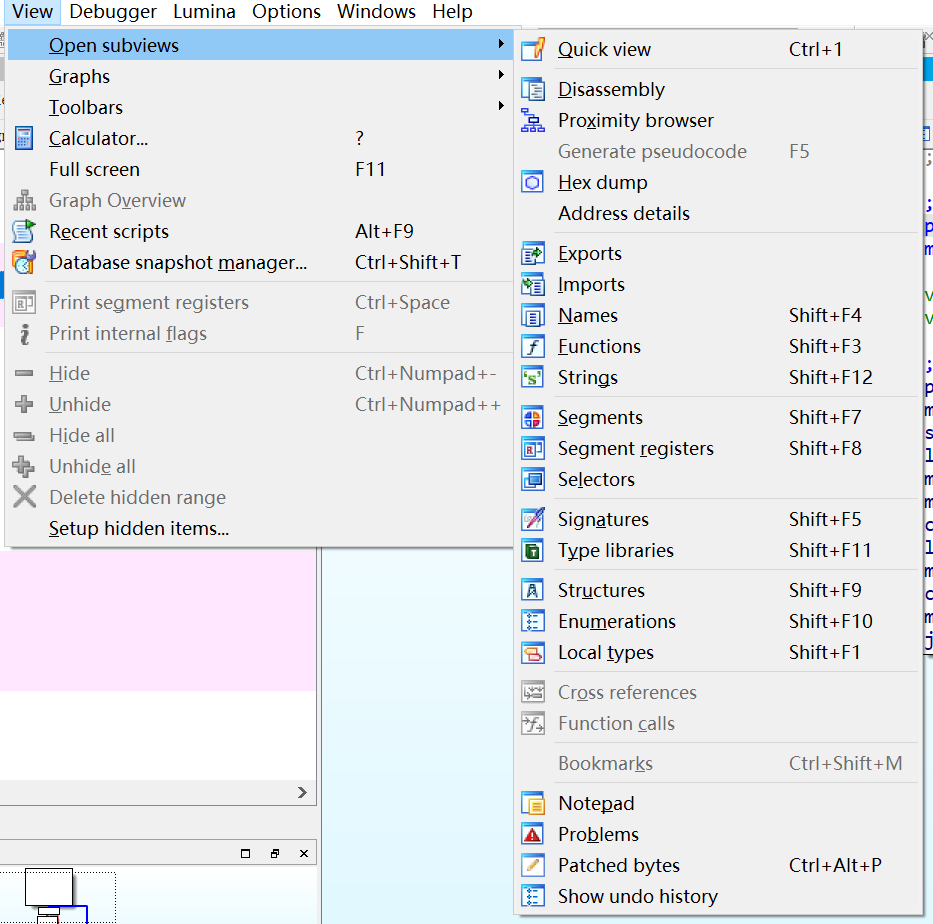Click the Type libraries icon
This screenshot has width=933, height=924.
click(533, 550)
